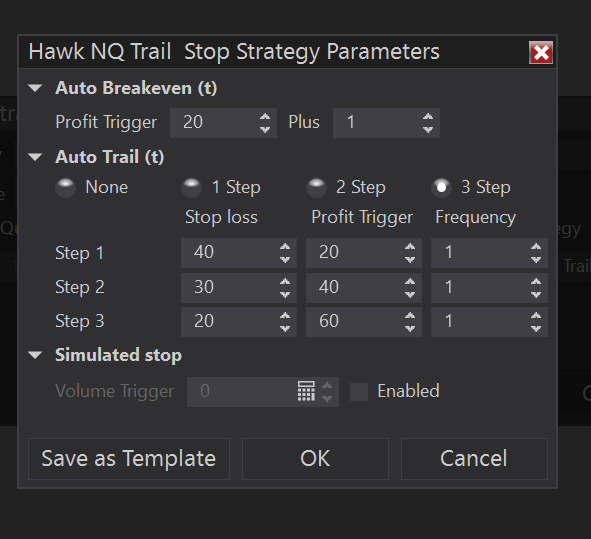This screenshot has height=539, width=591.
Task: Increase the Auto Breakeven Profit Trigger value
Action: [x=265, y=116]
